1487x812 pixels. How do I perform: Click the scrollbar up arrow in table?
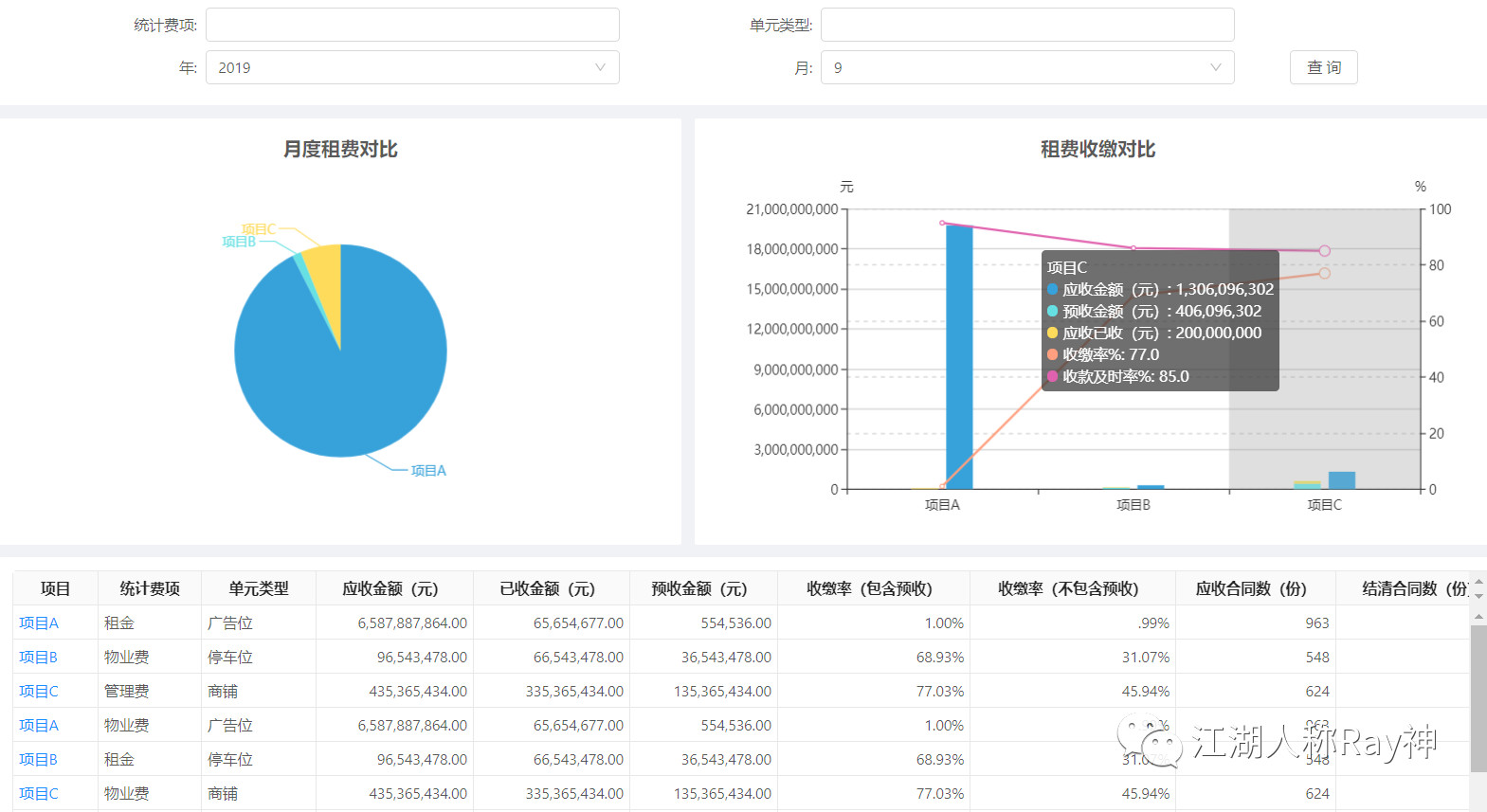[1478, 617]
